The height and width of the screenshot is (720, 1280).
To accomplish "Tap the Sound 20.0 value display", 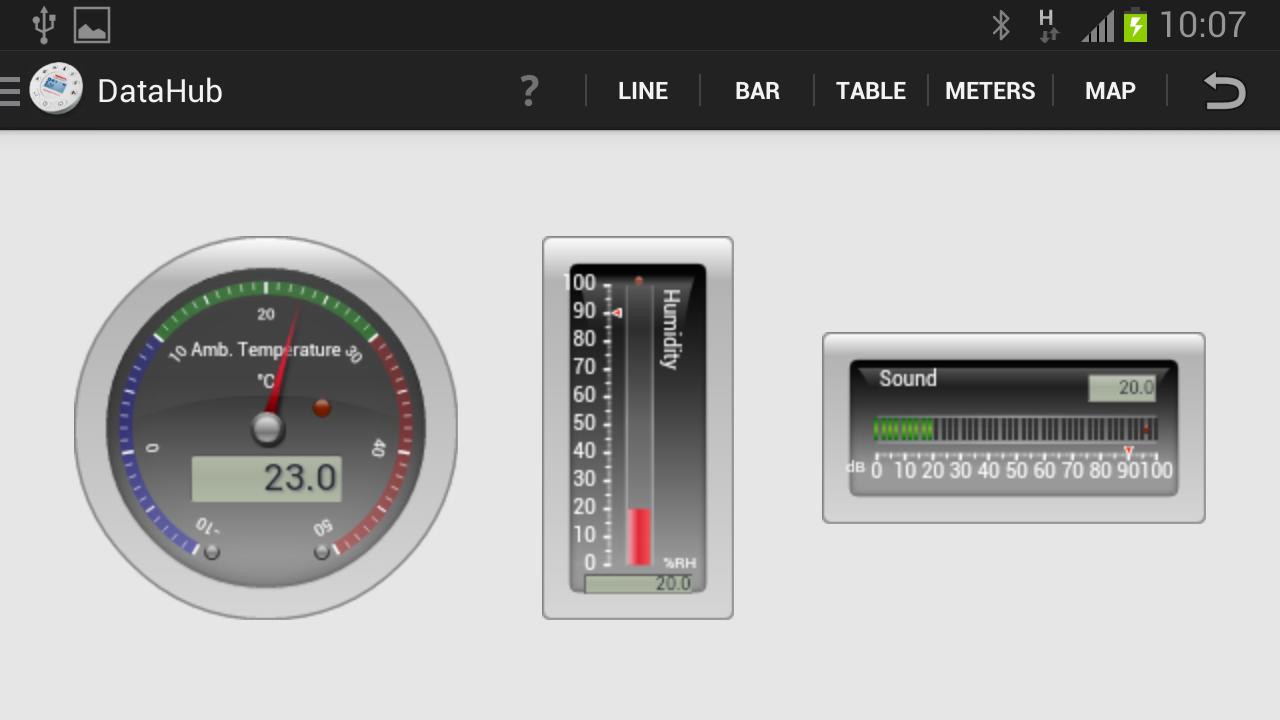I will point(1122,388).
